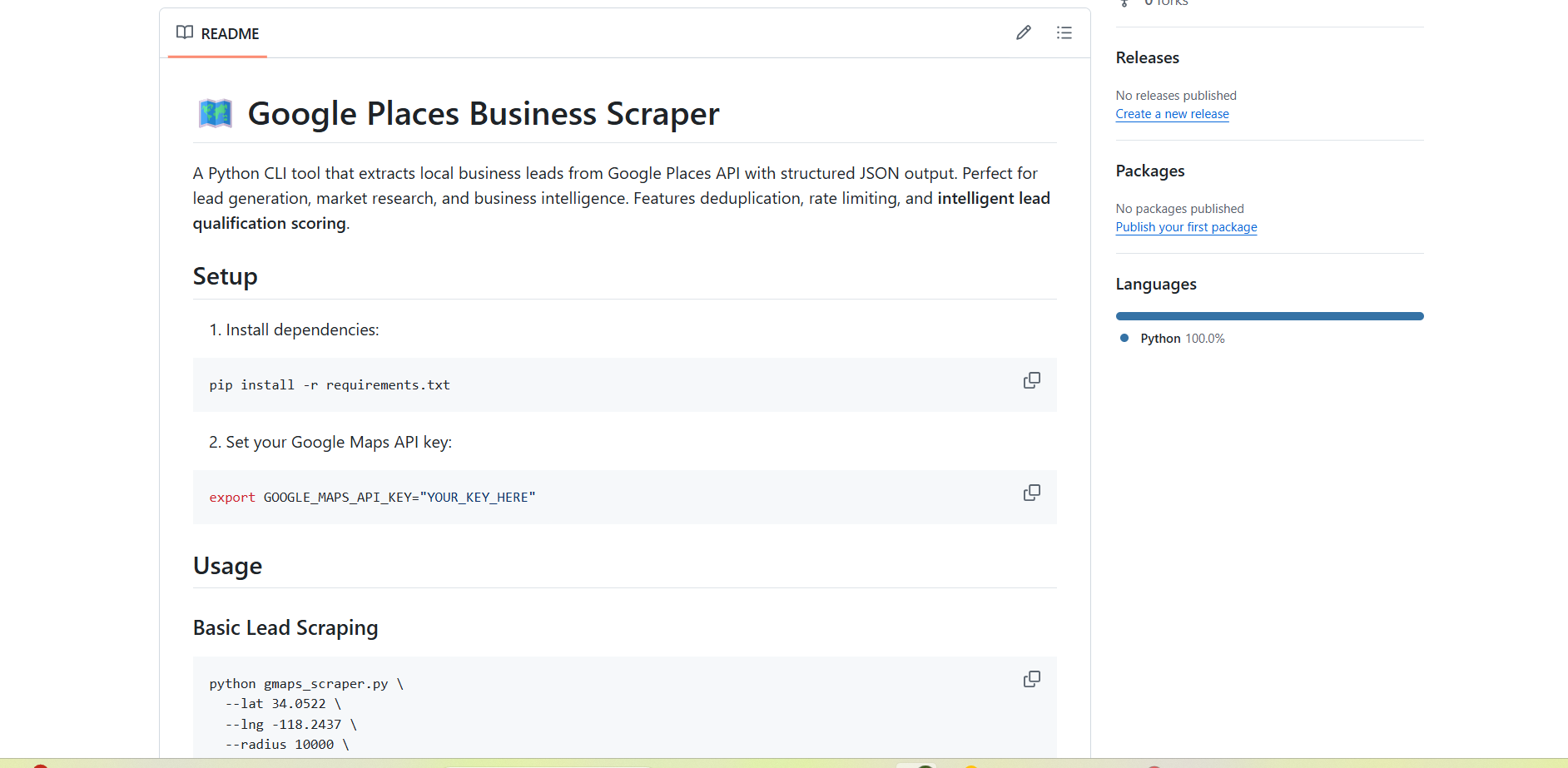Open the Create a new release link
The height and width of the screenshot is (768, 1568).
(1172, 114)
